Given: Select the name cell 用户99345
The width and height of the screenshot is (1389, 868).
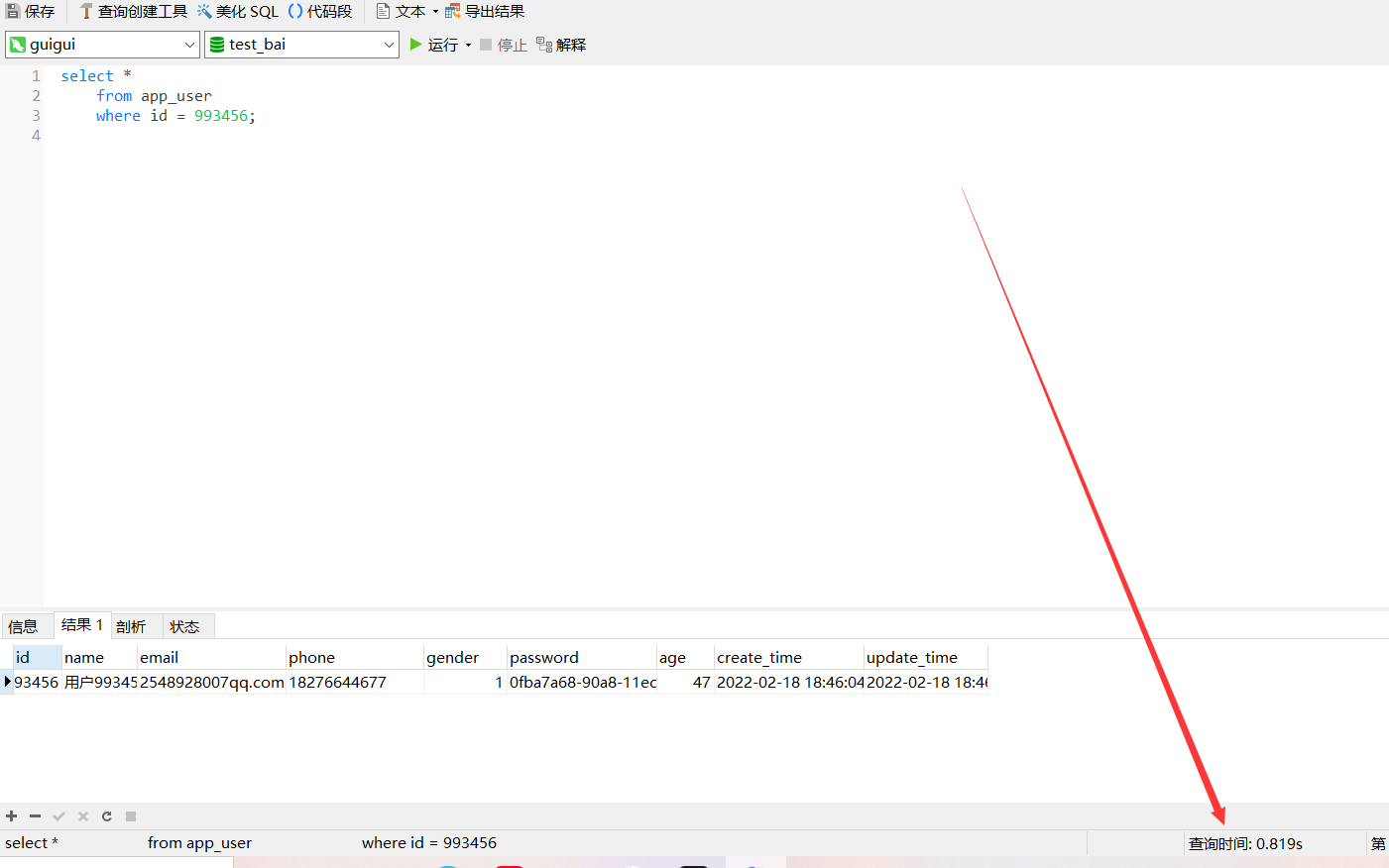Looking at the screenshot, I should click(x=99, y=682).
